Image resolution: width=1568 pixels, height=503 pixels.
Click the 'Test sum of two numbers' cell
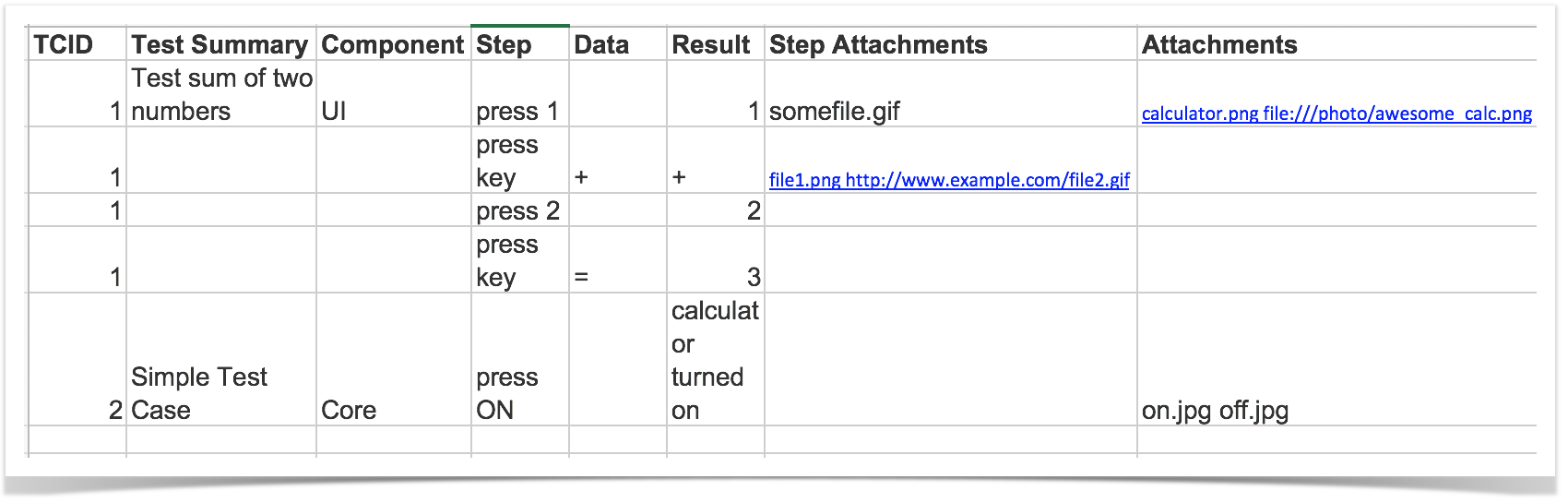pos(221,94)
